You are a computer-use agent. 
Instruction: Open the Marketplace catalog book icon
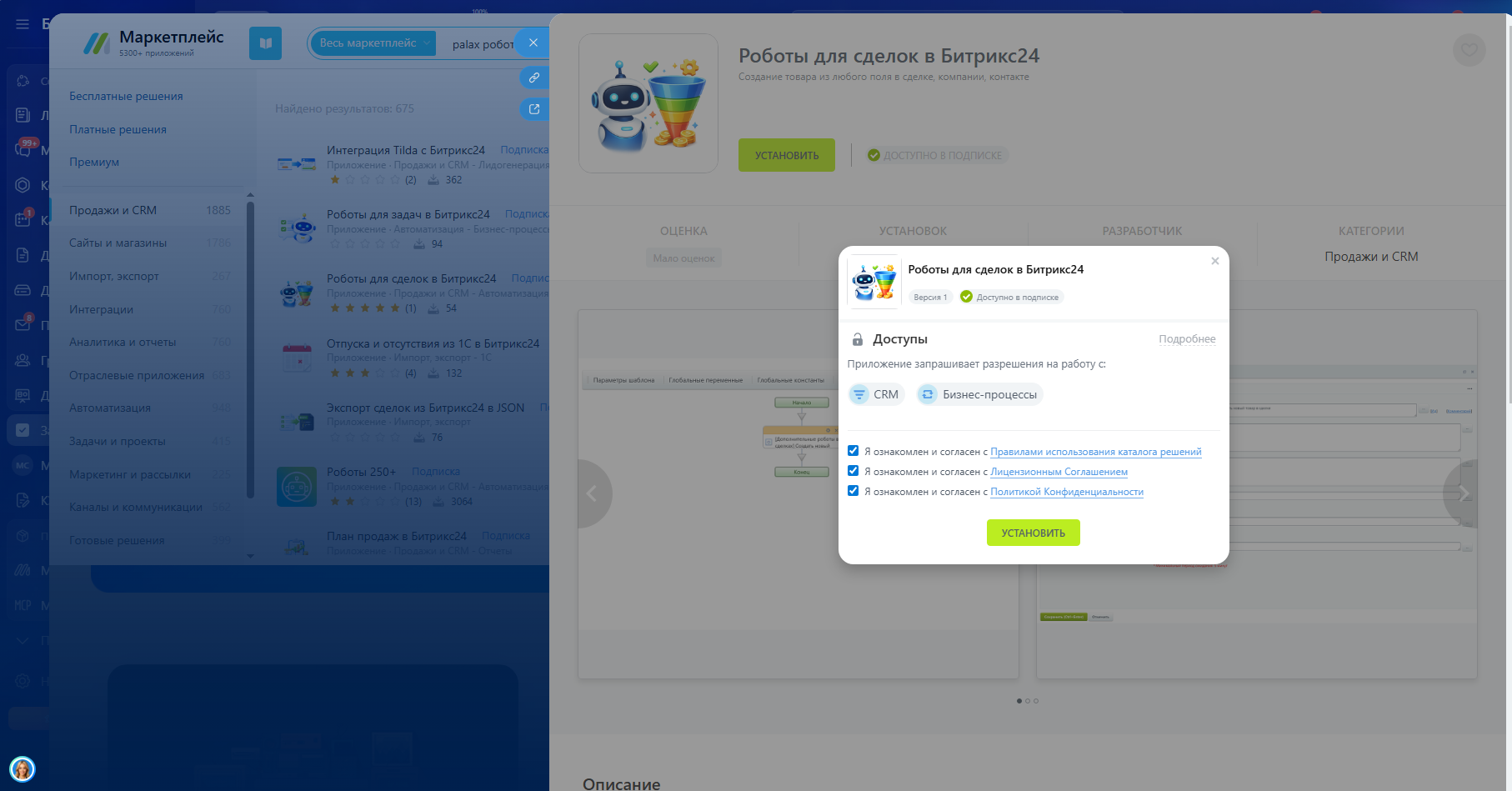265,43
